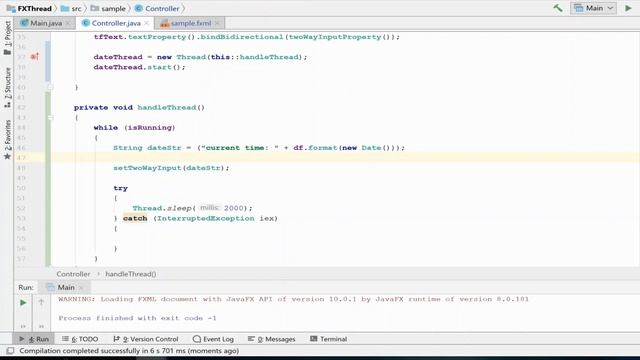Click 'dateThread = new Thread' statement

[200, 57]
